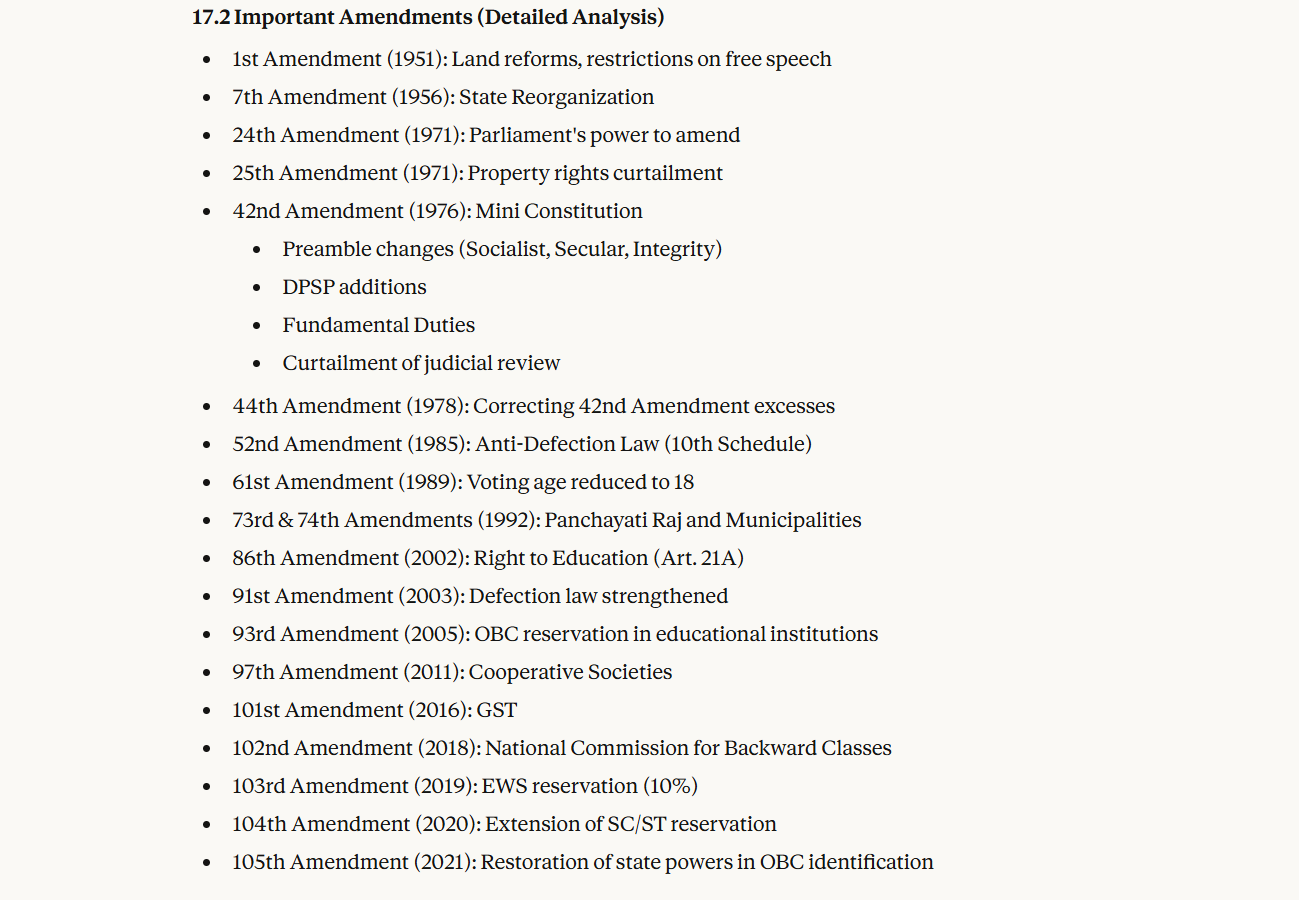Screen dimensions: 1299x900
Task: Click 'Curtailment of judicial review' text
Action: tap(421, 363)
